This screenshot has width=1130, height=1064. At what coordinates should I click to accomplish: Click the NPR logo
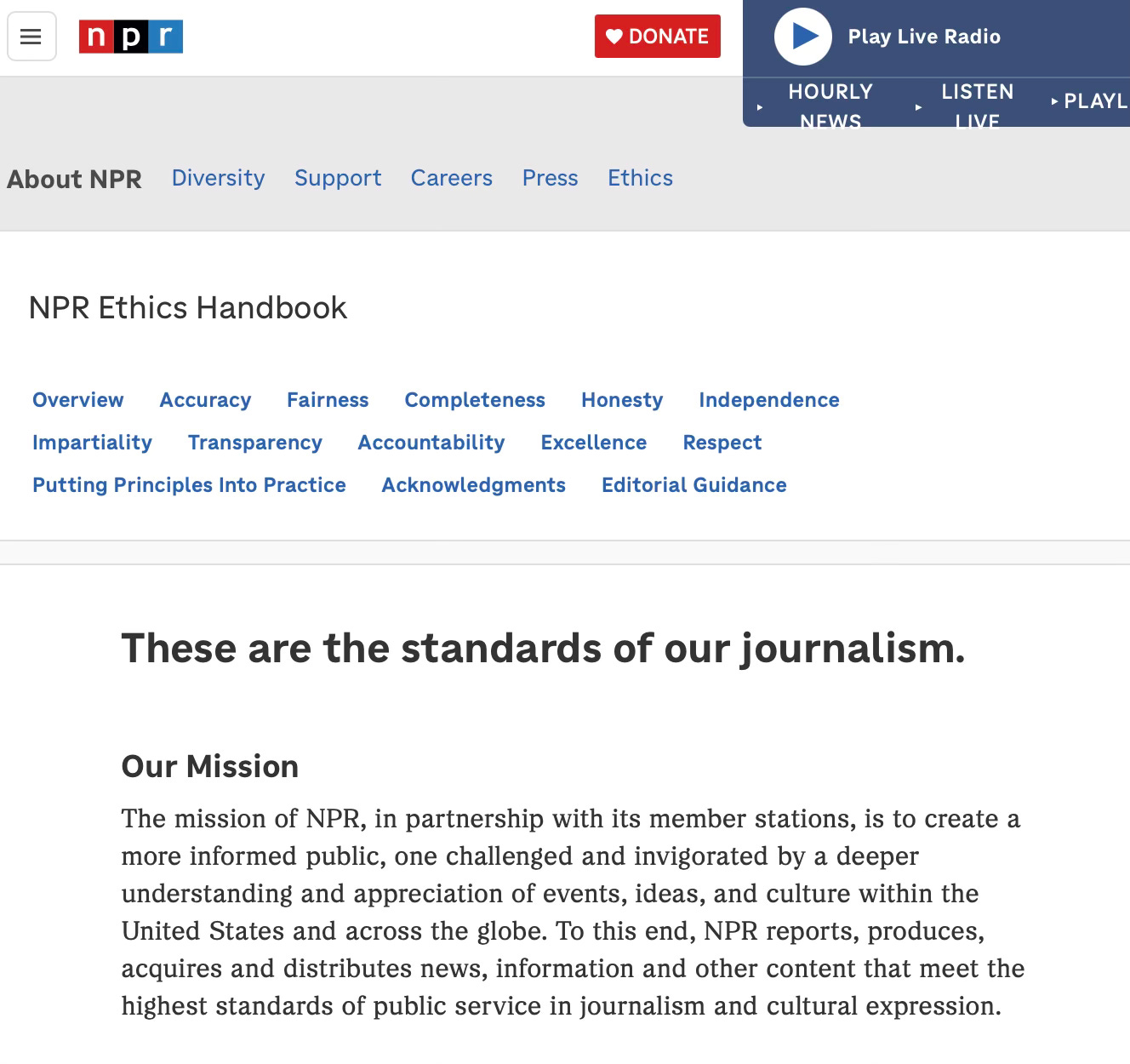click(131, 37)
